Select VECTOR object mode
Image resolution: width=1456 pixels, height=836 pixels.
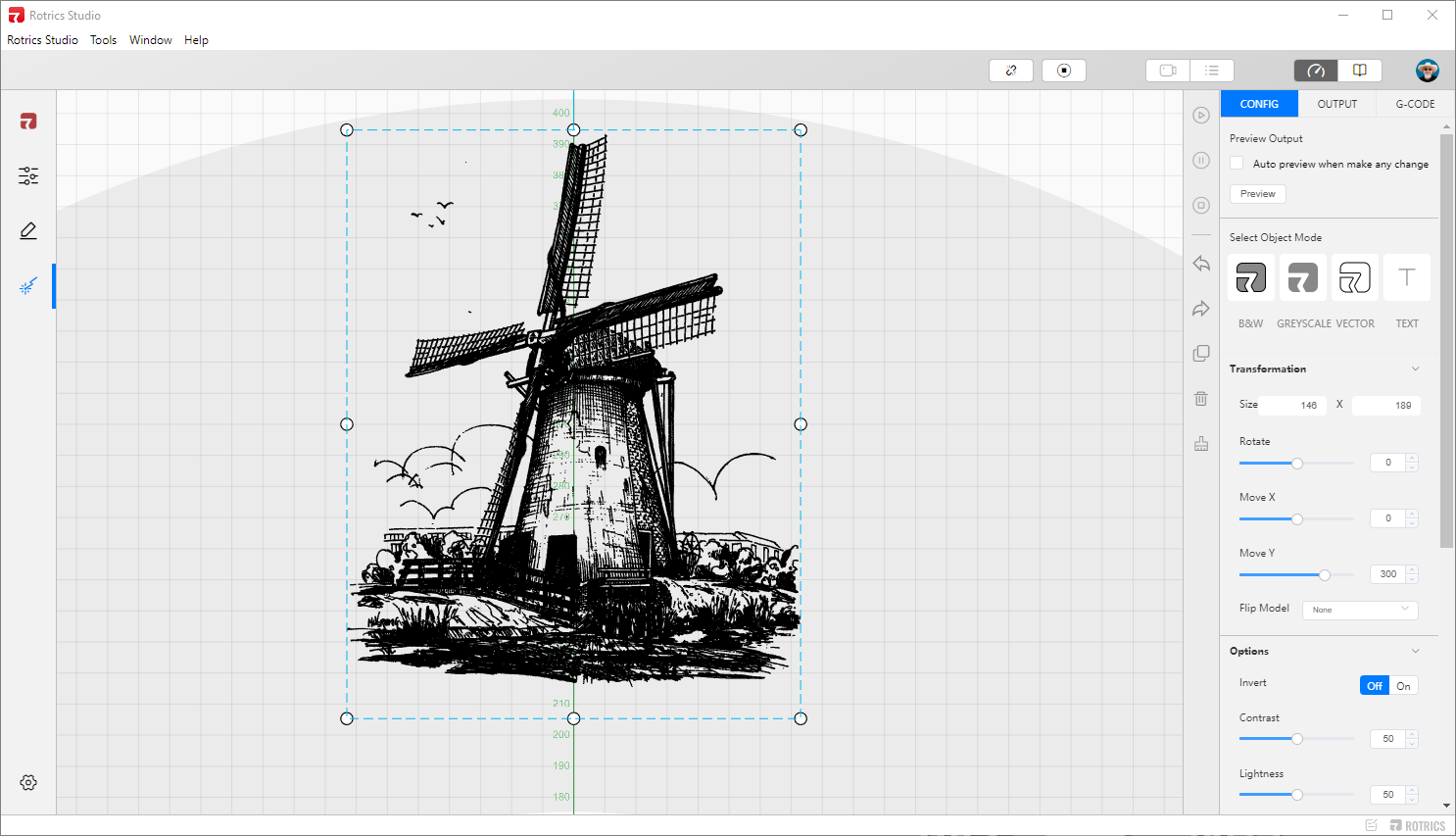point(1355,277)
